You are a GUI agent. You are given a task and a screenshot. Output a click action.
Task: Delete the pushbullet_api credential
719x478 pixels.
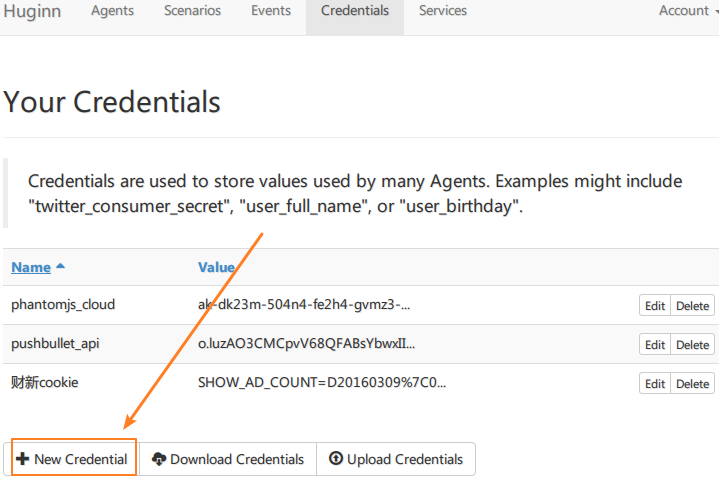[692, 344]
